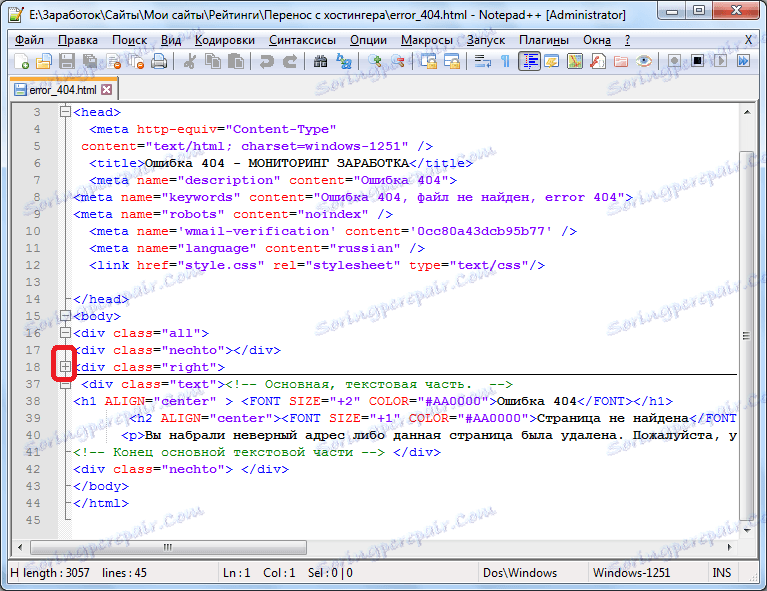Run macro multiple times icon
Screen dimensions: 767x591
pyautogui.click(x=744, y=62)
